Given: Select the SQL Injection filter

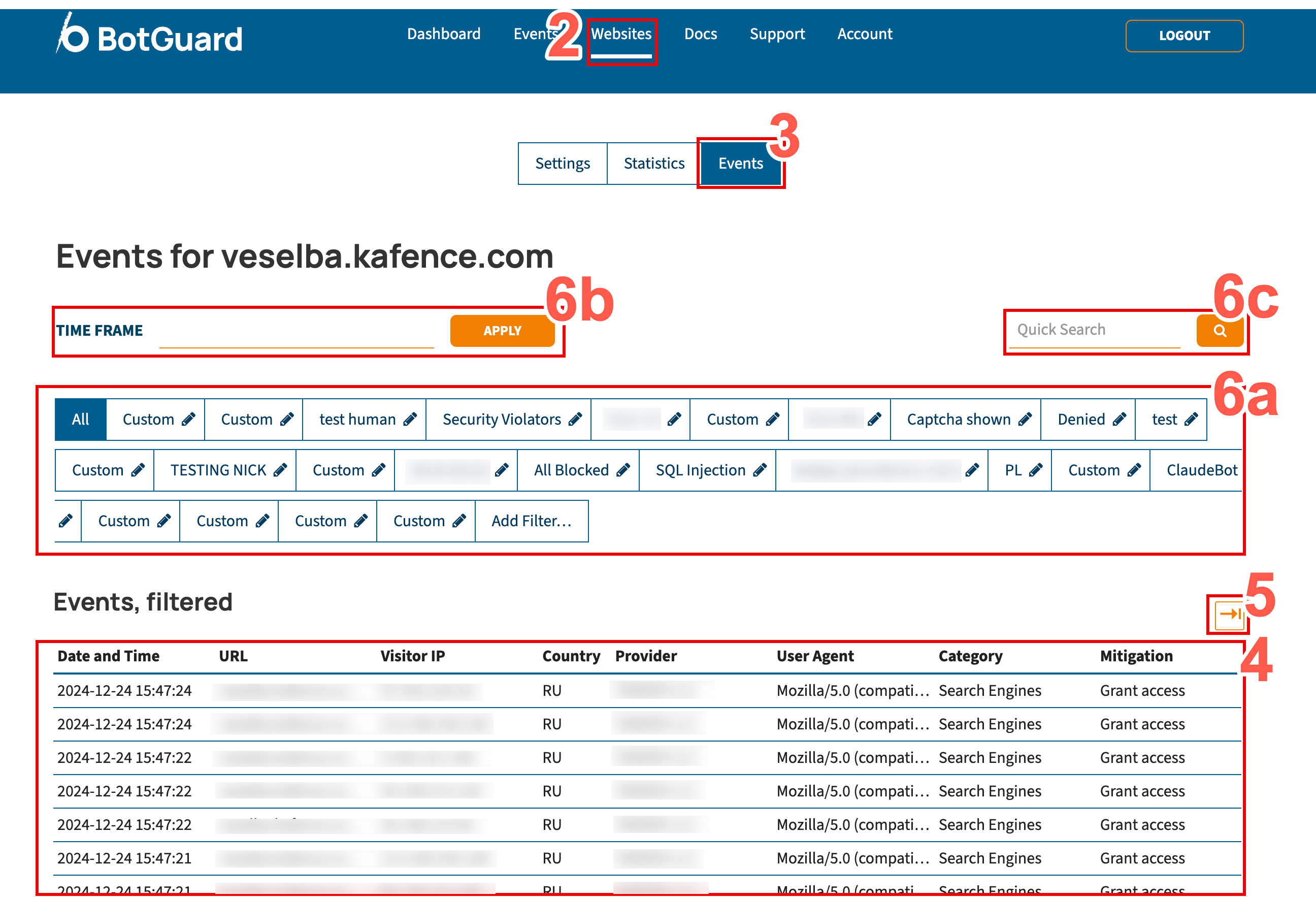Looking at the screenshot, I should click(701, 470).
